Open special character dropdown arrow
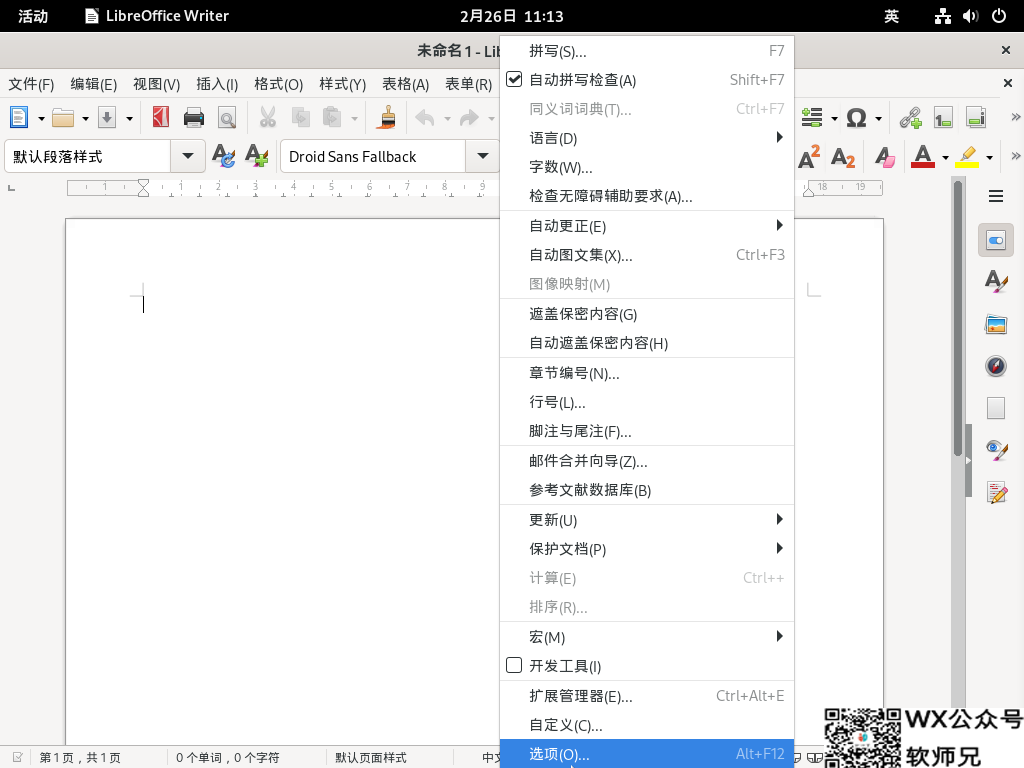1024x768 pixels. pos(878,119)
